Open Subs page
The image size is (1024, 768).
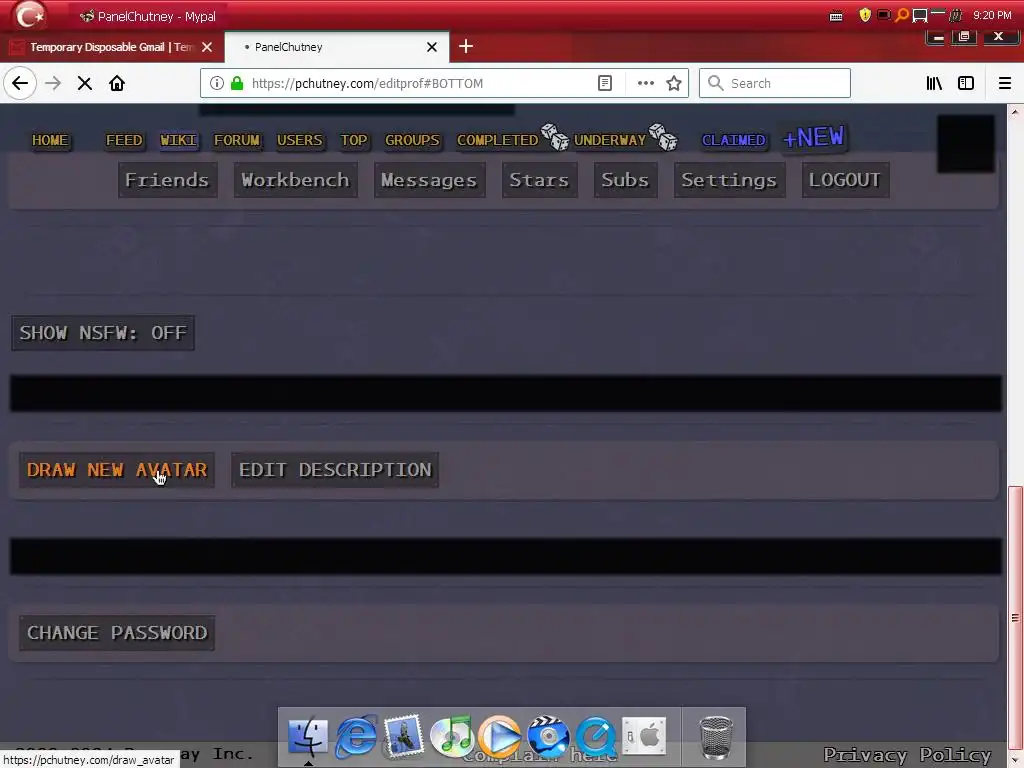tap(625, 180)
